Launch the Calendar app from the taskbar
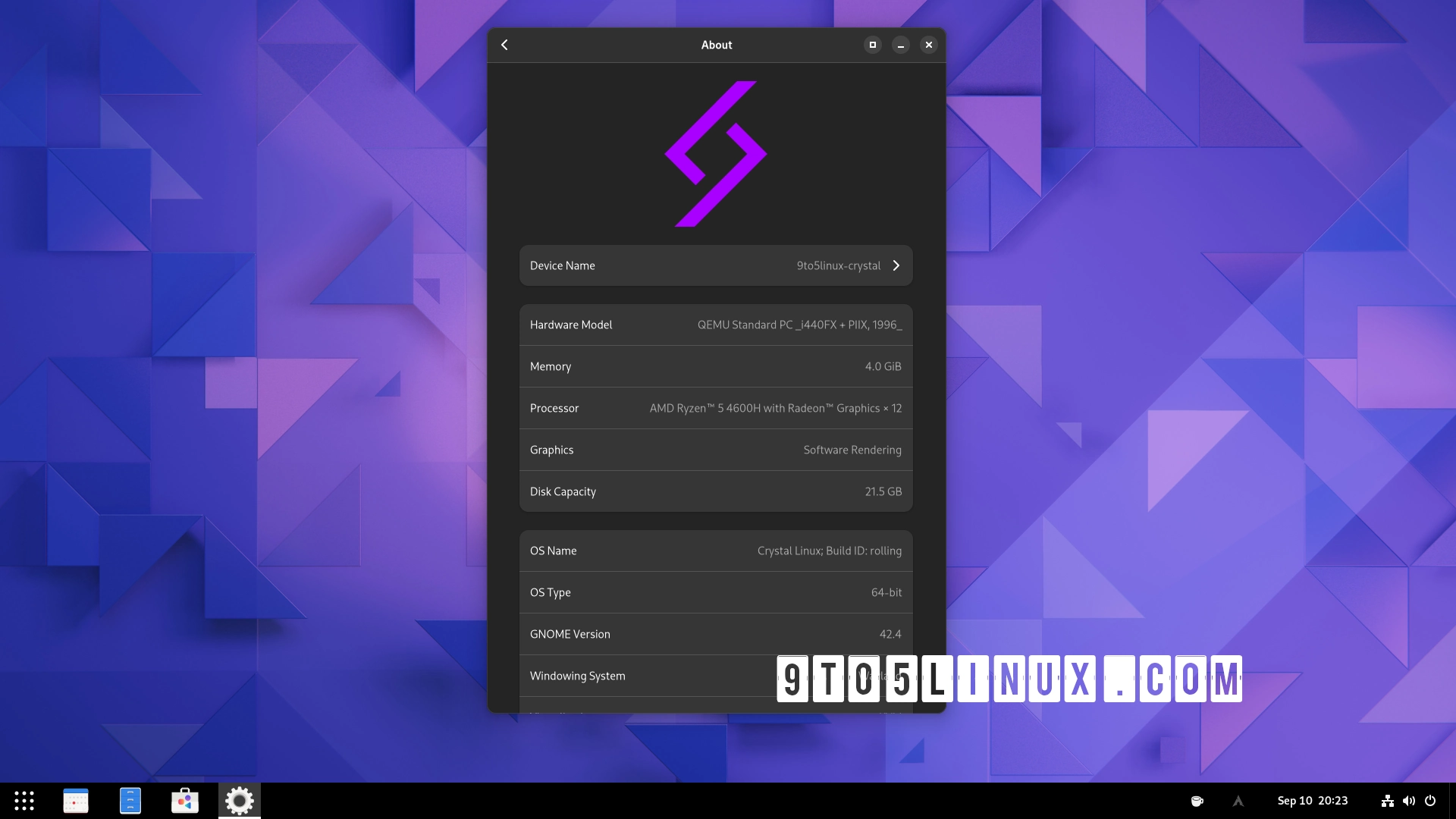The height and width of the screenshot is (819, 1456). 76,801
